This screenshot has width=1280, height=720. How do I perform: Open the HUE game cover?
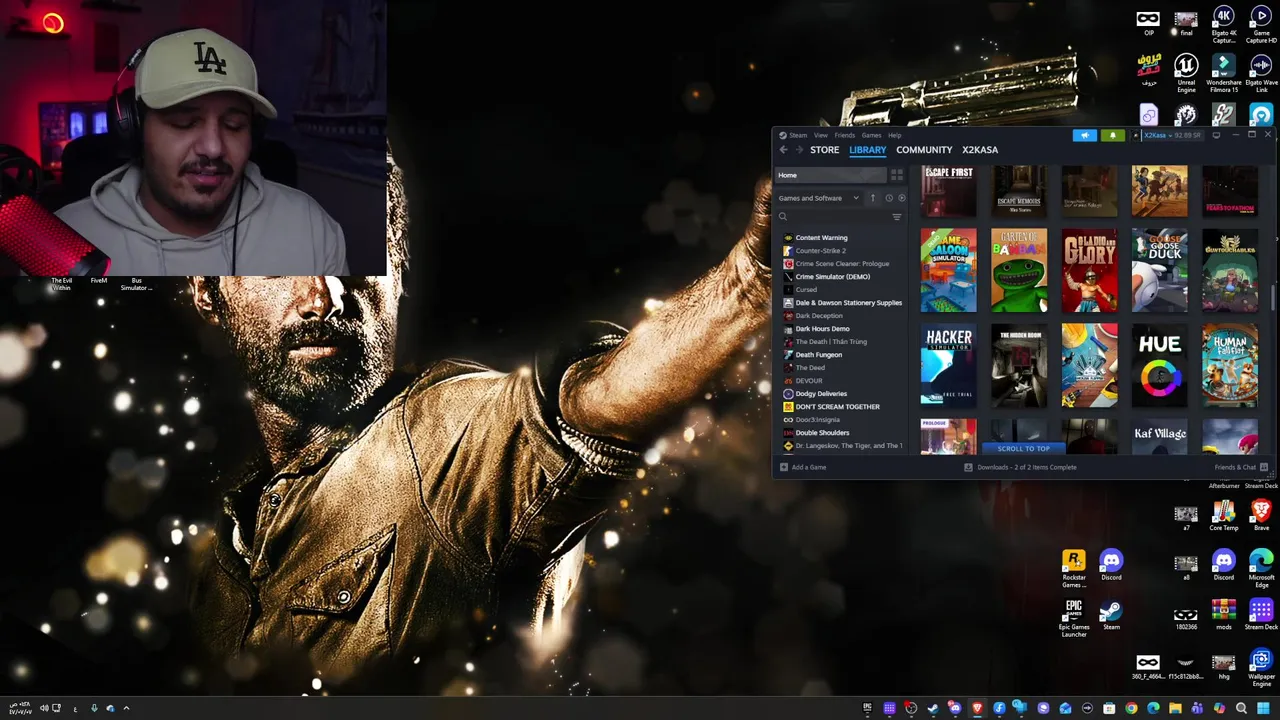click(1159, 365)
